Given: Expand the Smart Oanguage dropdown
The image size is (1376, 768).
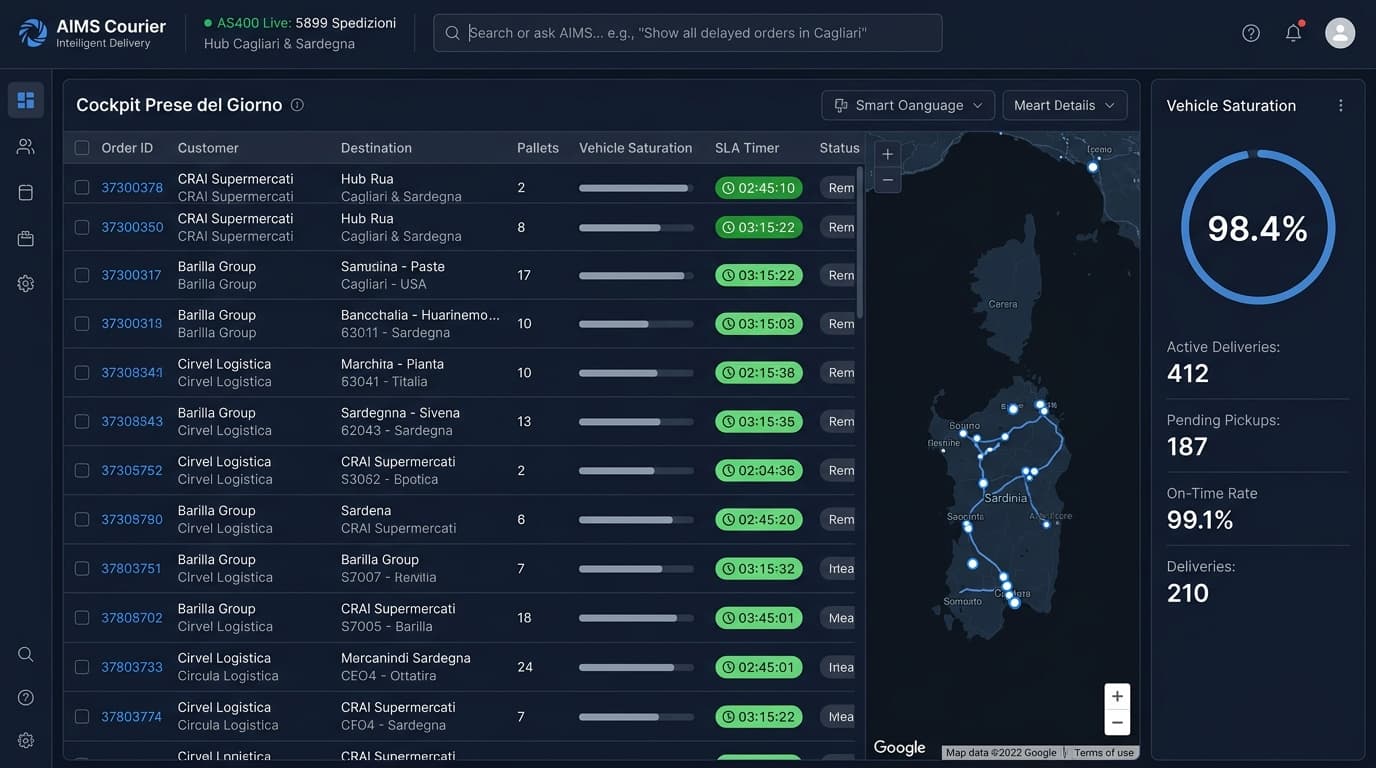Looking at the screenshot, I should point(908,105).
